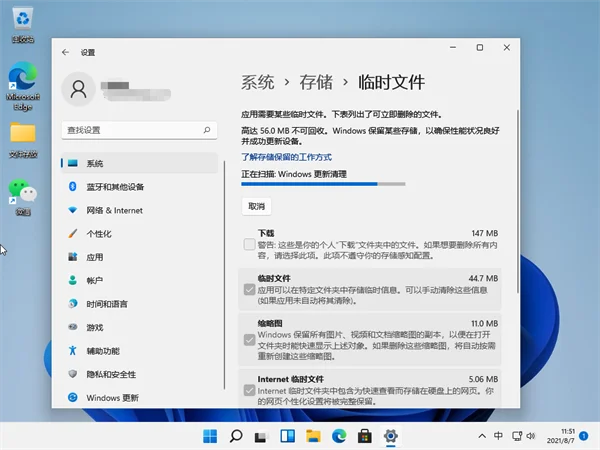Viewport: 600px width, 450px height.
Task: Open 帐户 settings
Action: click(139, 280)
